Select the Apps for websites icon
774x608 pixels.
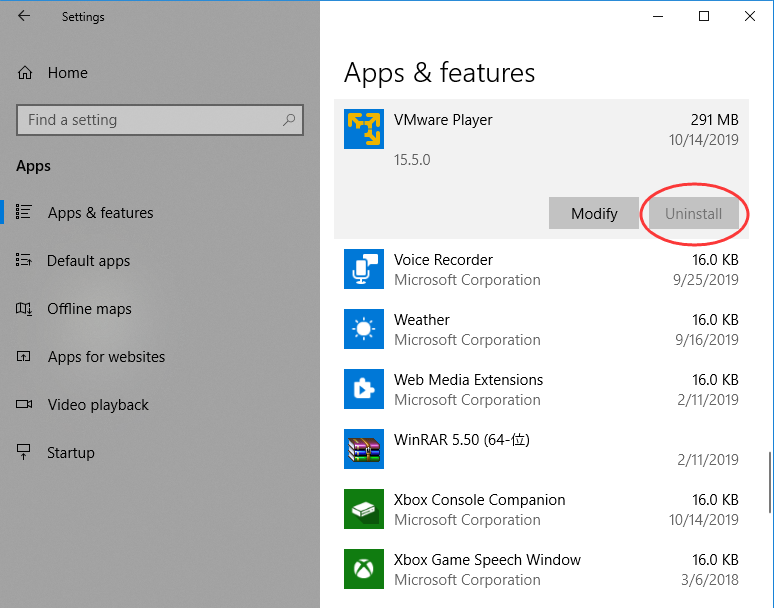pyautogui.click(x=23, y=356)
